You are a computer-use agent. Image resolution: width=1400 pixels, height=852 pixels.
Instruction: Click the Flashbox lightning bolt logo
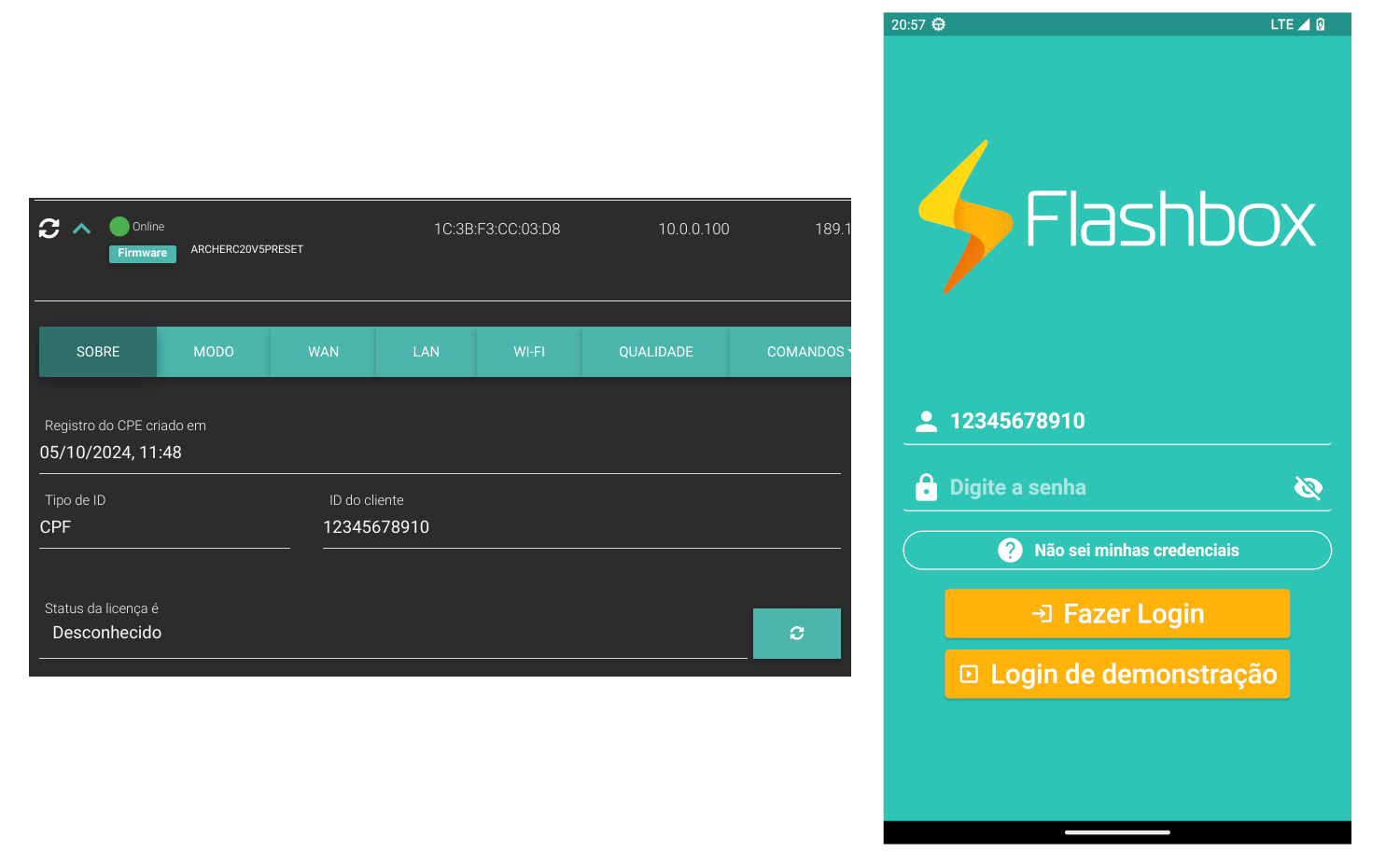(x=964, y=217)
